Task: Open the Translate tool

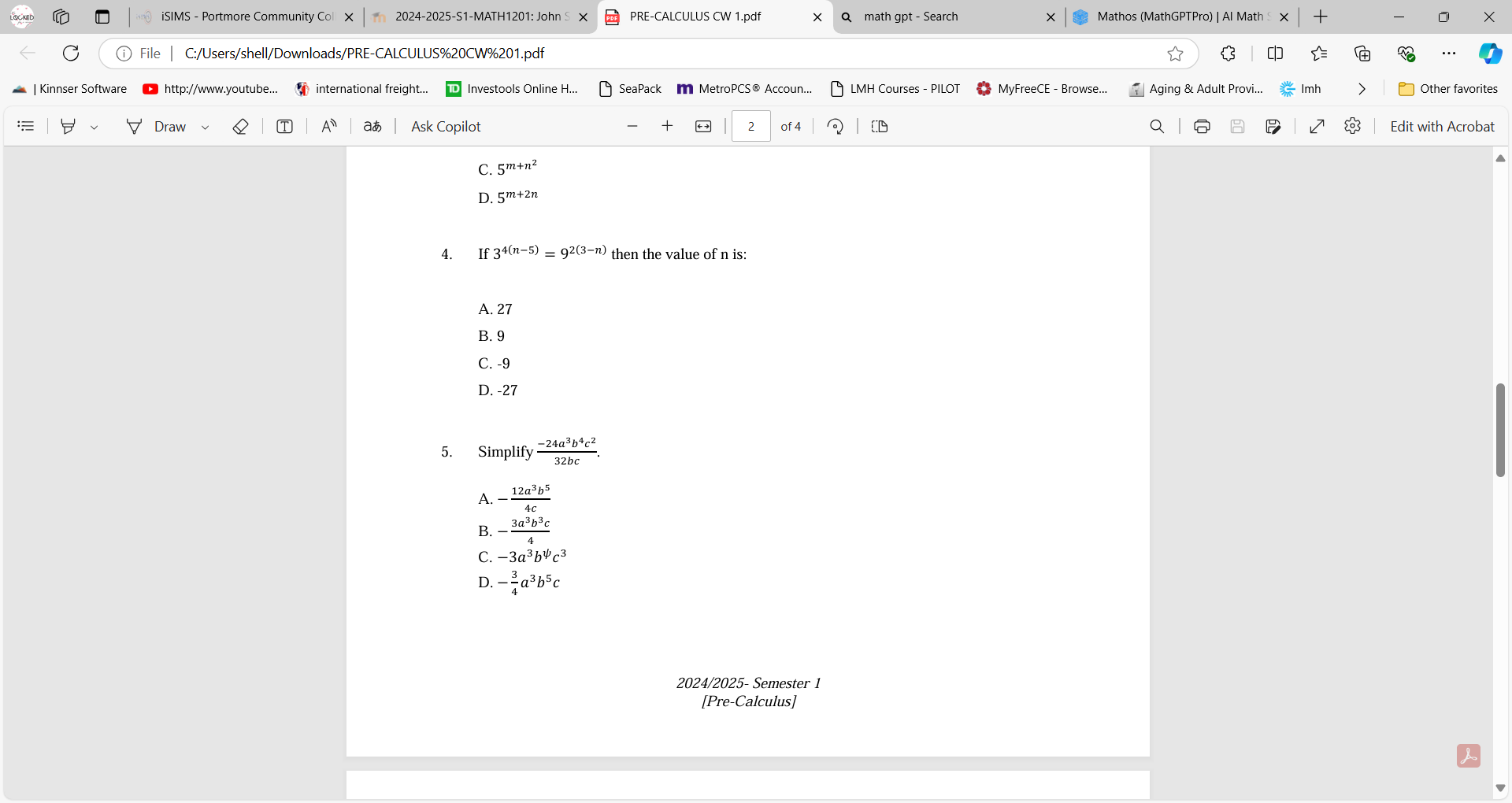Action: (372, 126)
